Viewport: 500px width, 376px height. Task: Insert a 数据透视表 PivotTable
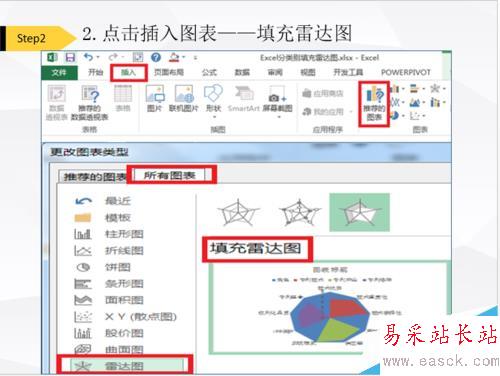(x=57, y=102)
